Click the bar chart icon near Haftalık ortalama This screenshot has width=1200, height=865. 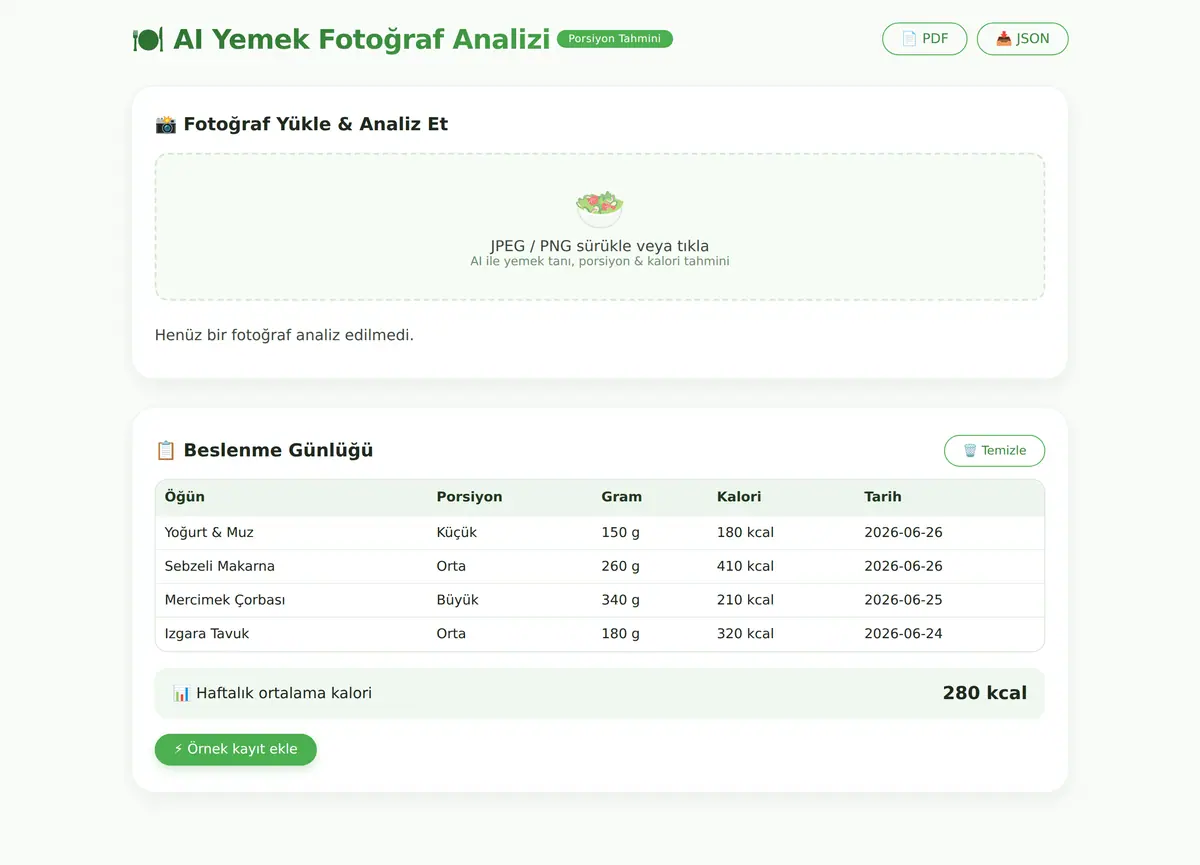point(181,693)
